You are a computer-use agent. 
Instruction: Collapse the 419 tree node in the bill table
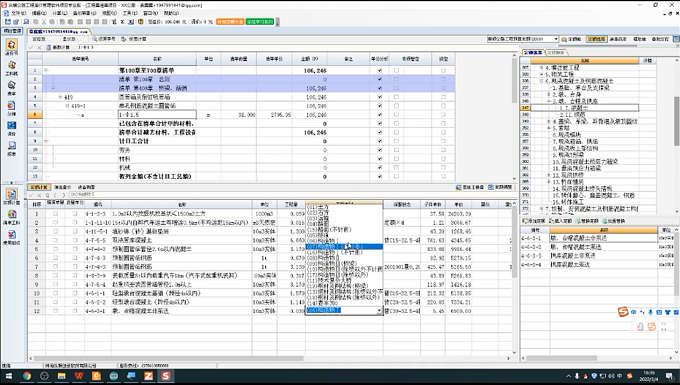click(61, 97)
